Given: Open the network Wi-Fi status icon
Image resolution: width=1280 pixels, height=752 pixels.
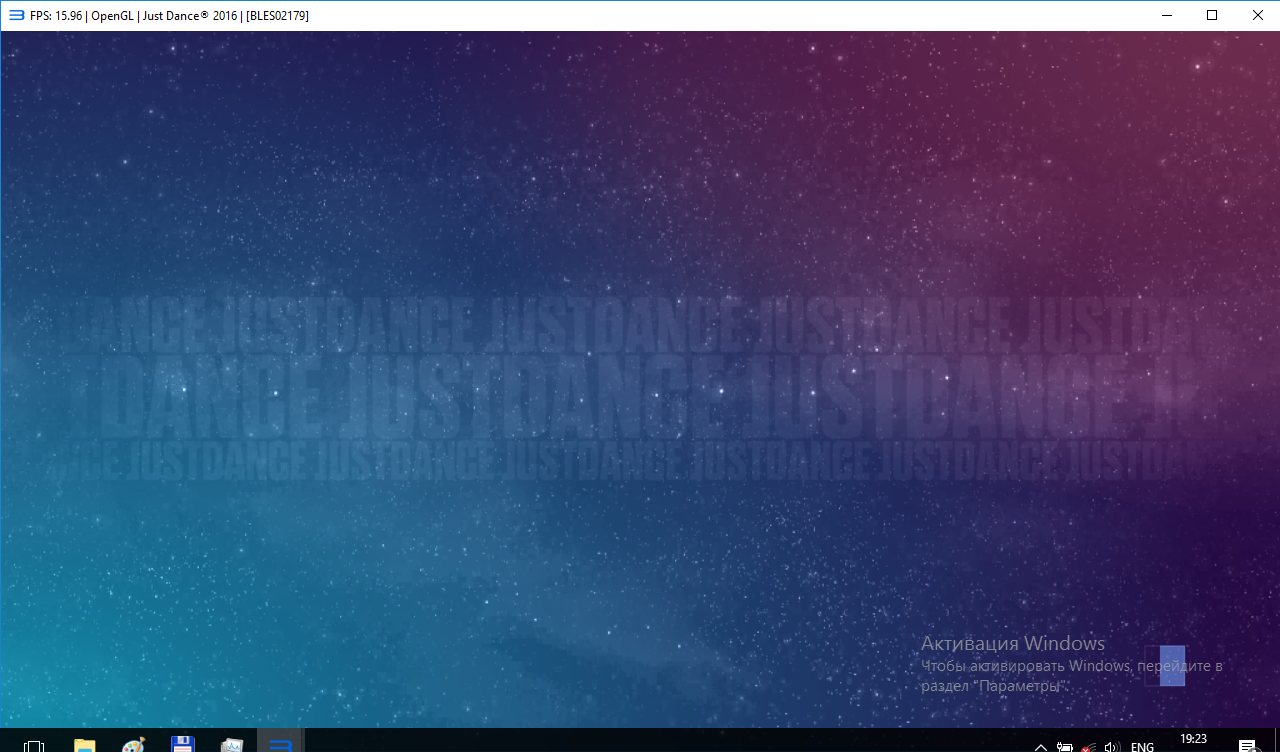Looking at the screenshot, I should [x=1088, y=746].
